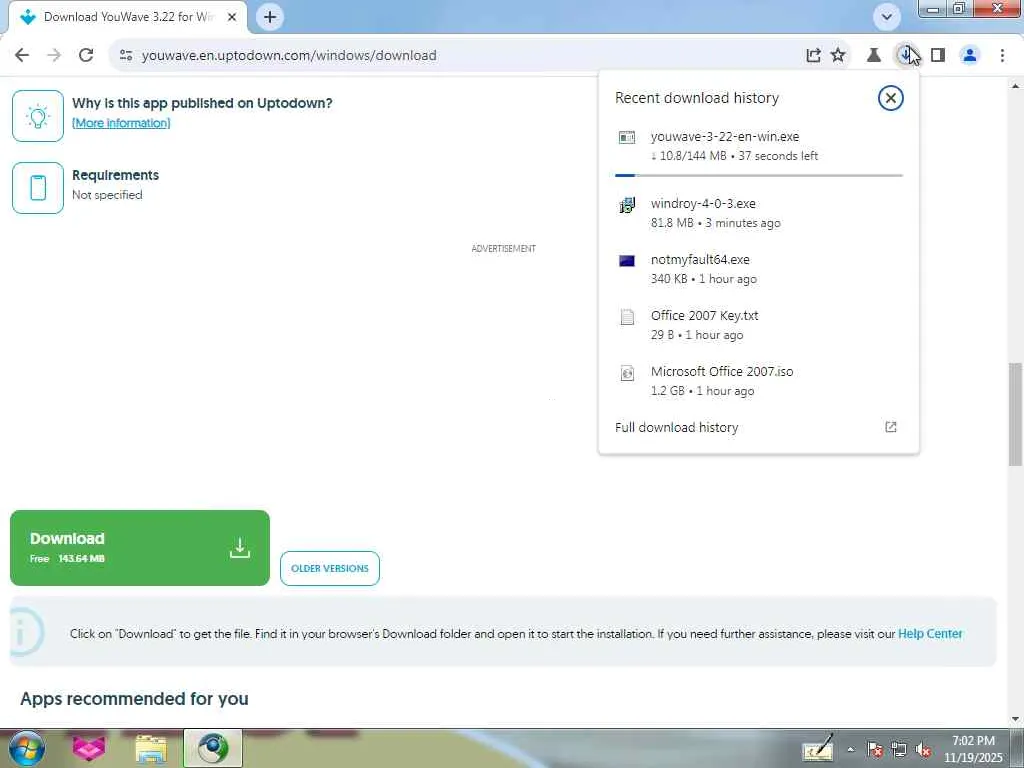
Task: Click the green Download button
Action: (140, 548)
